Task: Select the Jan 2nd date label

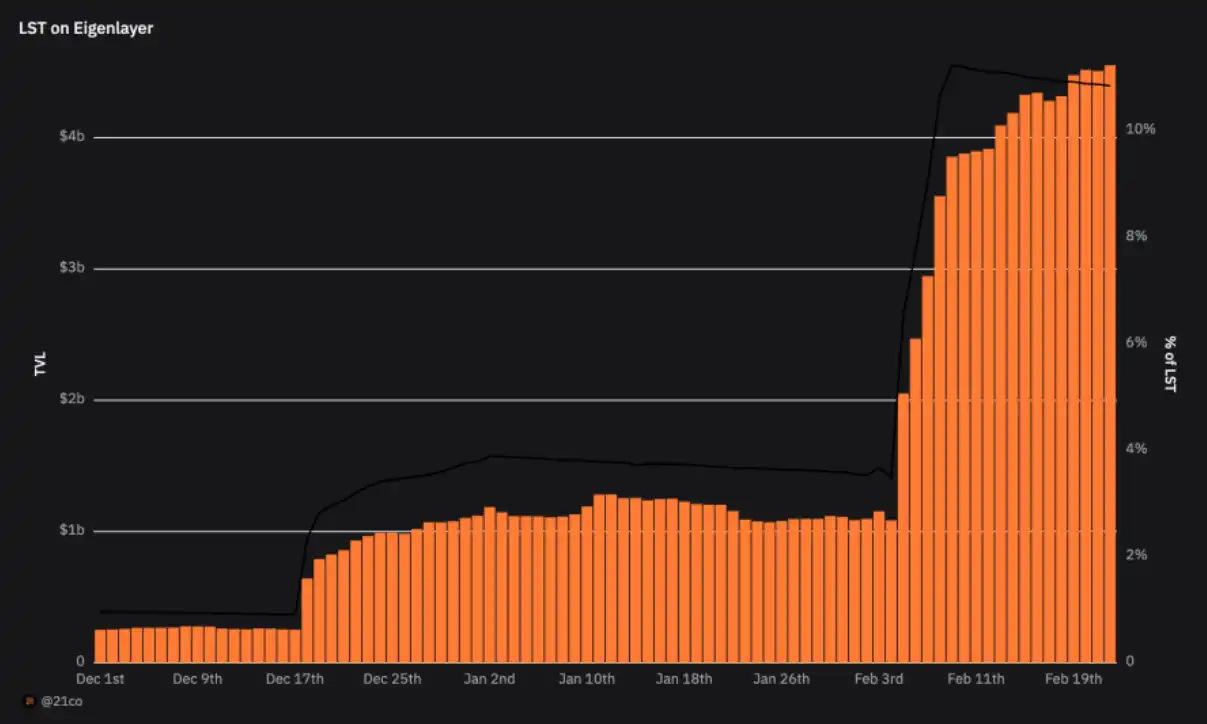Action: click(490, 679)
